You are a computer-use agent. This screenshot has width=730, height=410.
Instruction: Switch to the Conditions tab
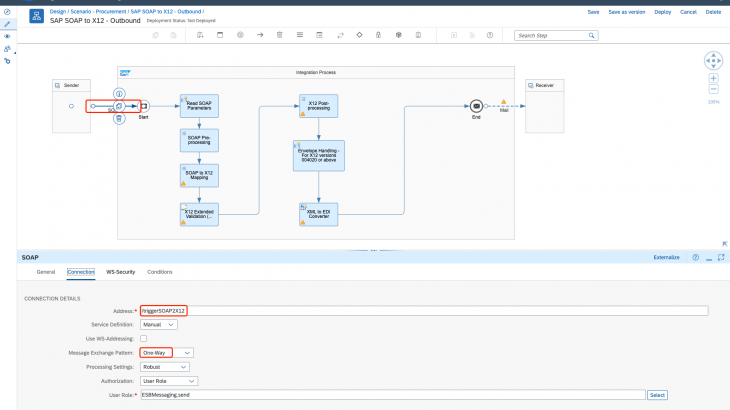pyautogui.click(x=160, y=272)
